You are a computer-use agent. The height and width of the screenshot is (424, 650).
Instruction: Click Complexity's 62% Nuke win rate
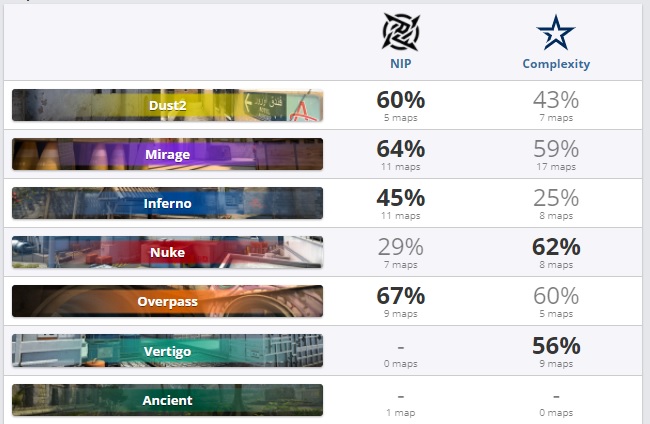[x=556, y=247]
